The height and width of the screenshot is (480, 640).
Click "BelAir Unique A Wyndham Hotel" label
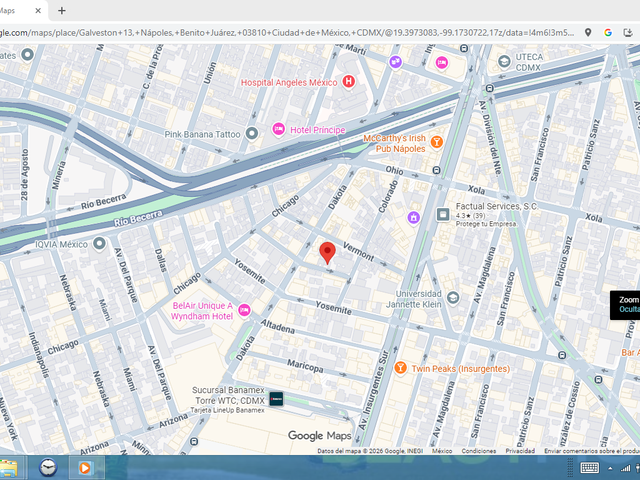click(202, 311)
